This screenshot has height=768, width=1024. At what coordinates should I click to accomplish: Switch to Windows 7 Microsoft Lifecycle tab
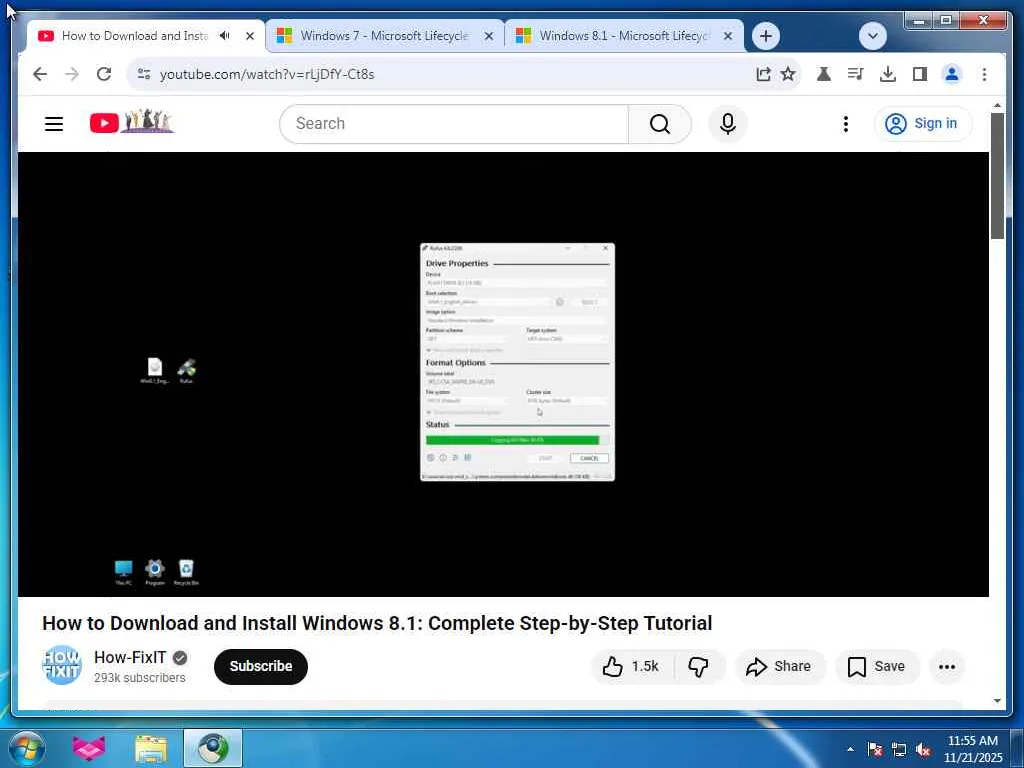384,36
